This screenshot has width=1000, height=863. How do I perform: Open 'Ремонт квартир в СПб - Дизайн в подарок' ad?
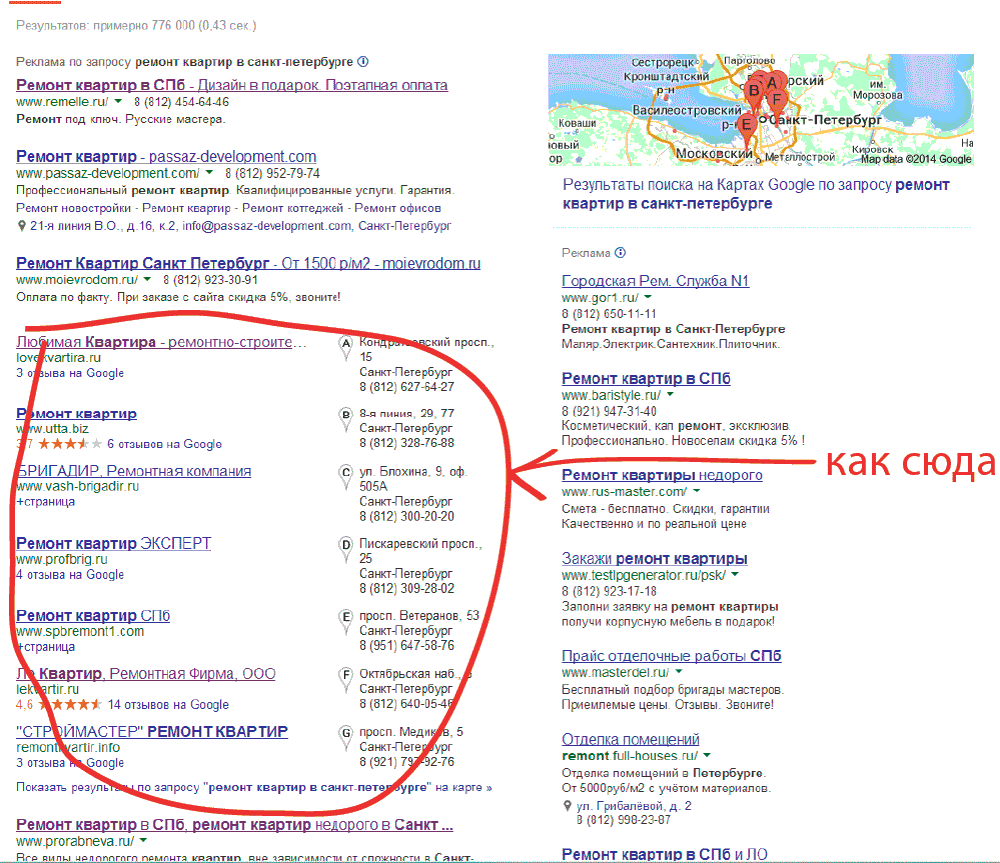click(232, 85)
